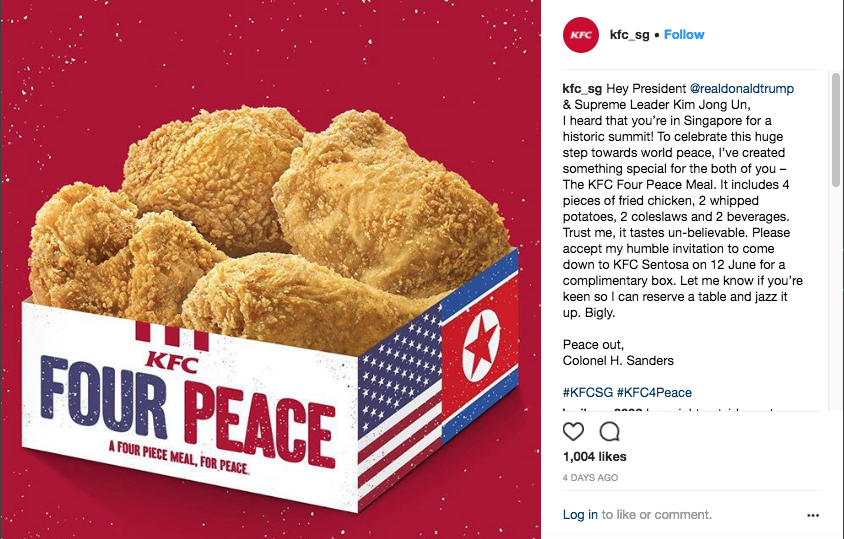The width and height of the screenshot is (844, 539).
Task: Click Log in to like or comment
Action: [580, 515]
